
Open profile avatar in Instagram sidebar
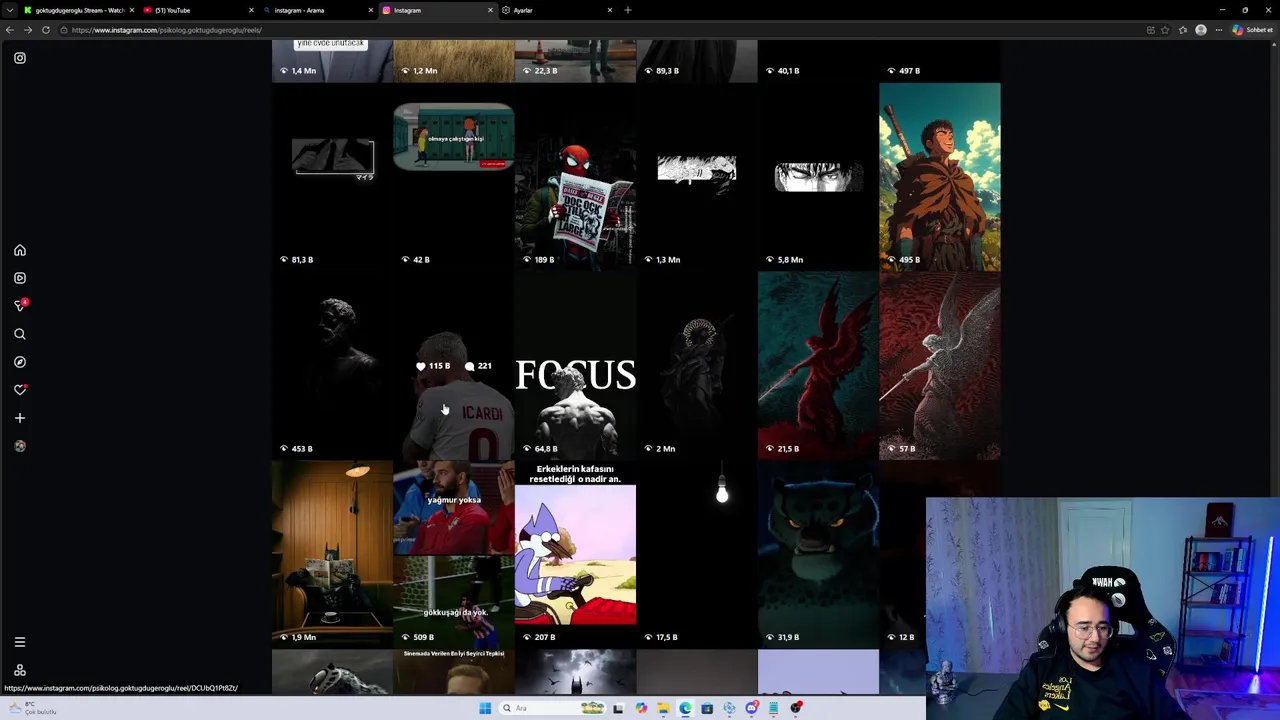point(20,446)
